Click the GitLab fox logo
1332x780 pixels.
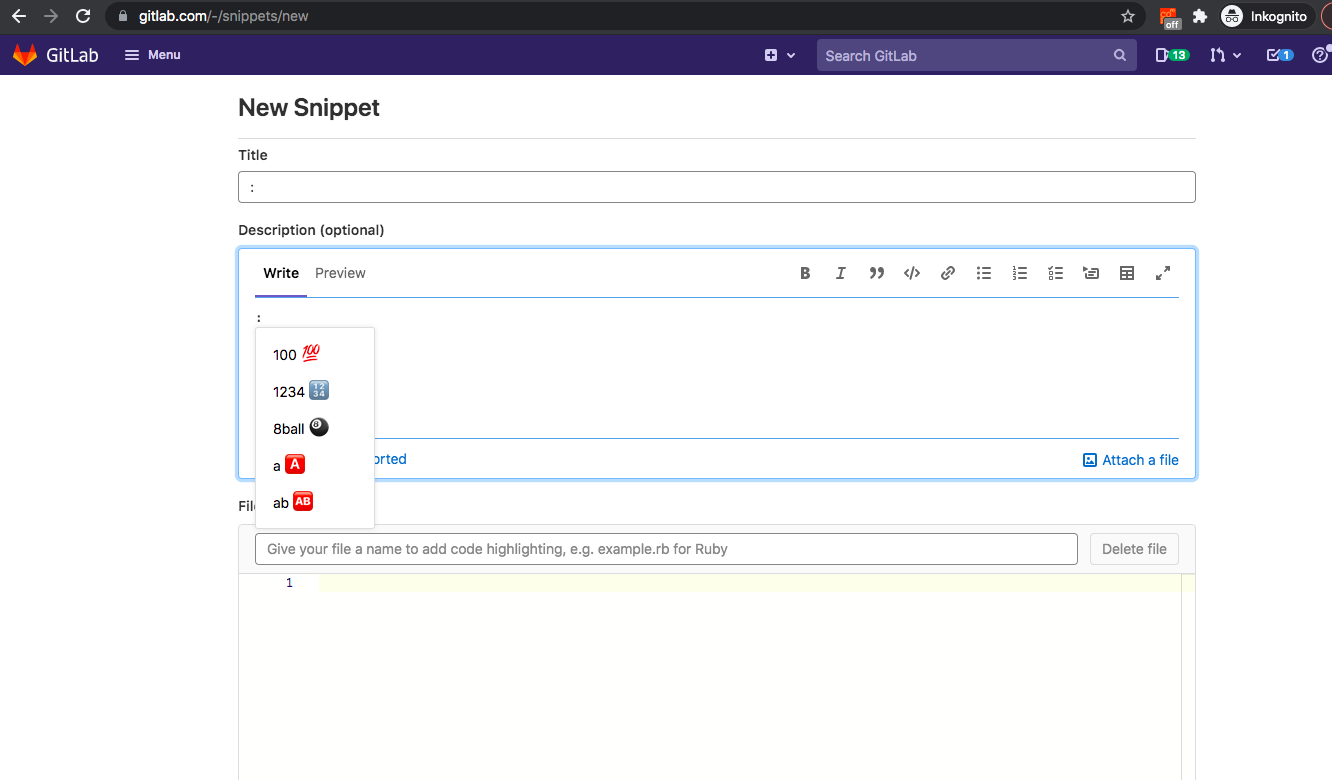coord(25,55)
